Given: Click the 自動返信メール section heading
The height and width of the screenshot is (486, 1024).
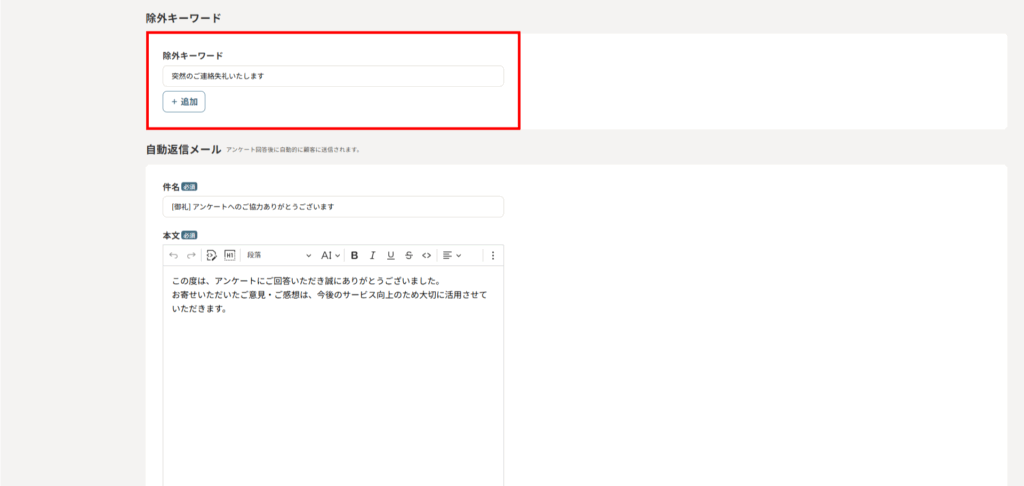Looking at the screenshot, I should (x=184, y=149).
